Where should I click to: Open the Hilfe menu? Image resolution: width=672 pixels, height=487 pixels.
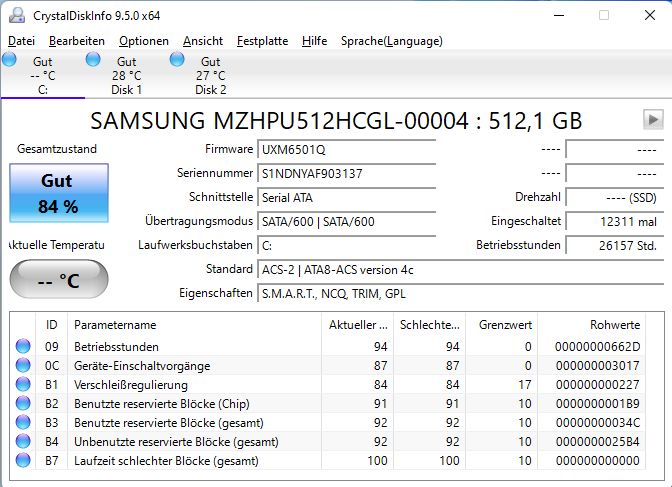coord(314,41)
